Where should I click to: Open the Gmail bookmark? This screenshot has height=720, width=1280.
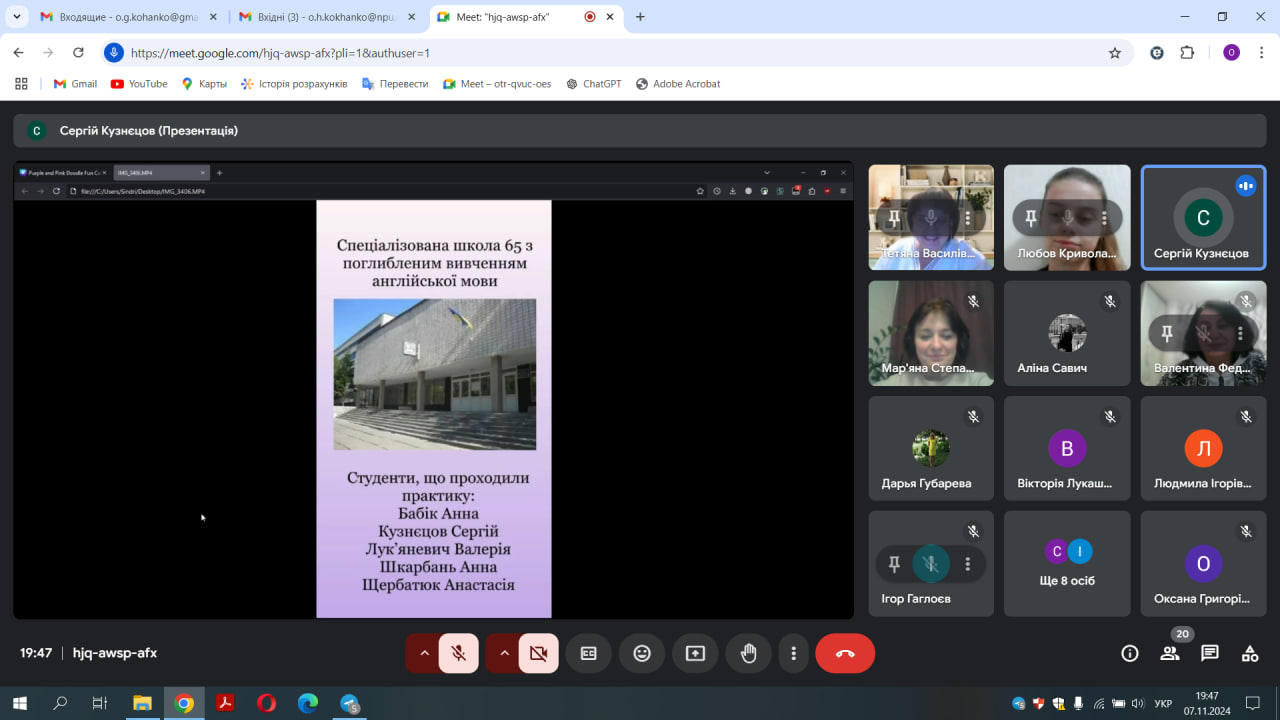coord(75,84)
